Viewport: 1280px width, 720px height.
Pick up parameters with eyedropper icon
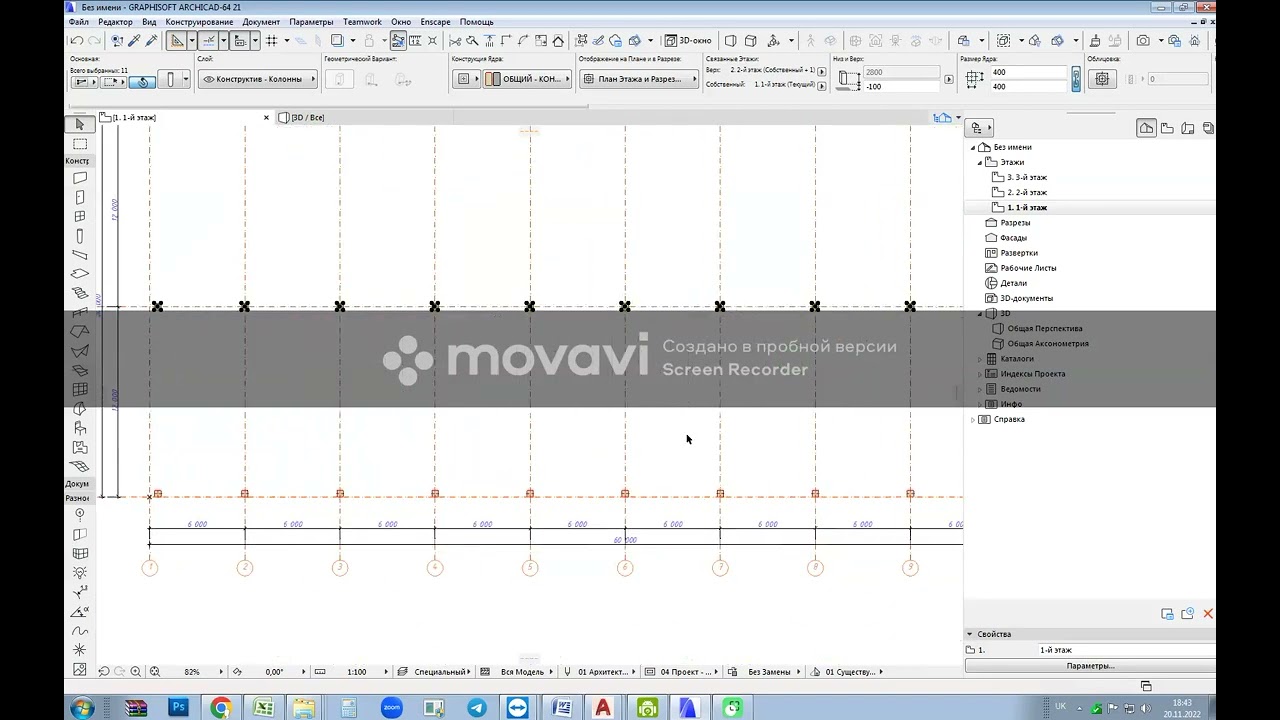[134, 41]
